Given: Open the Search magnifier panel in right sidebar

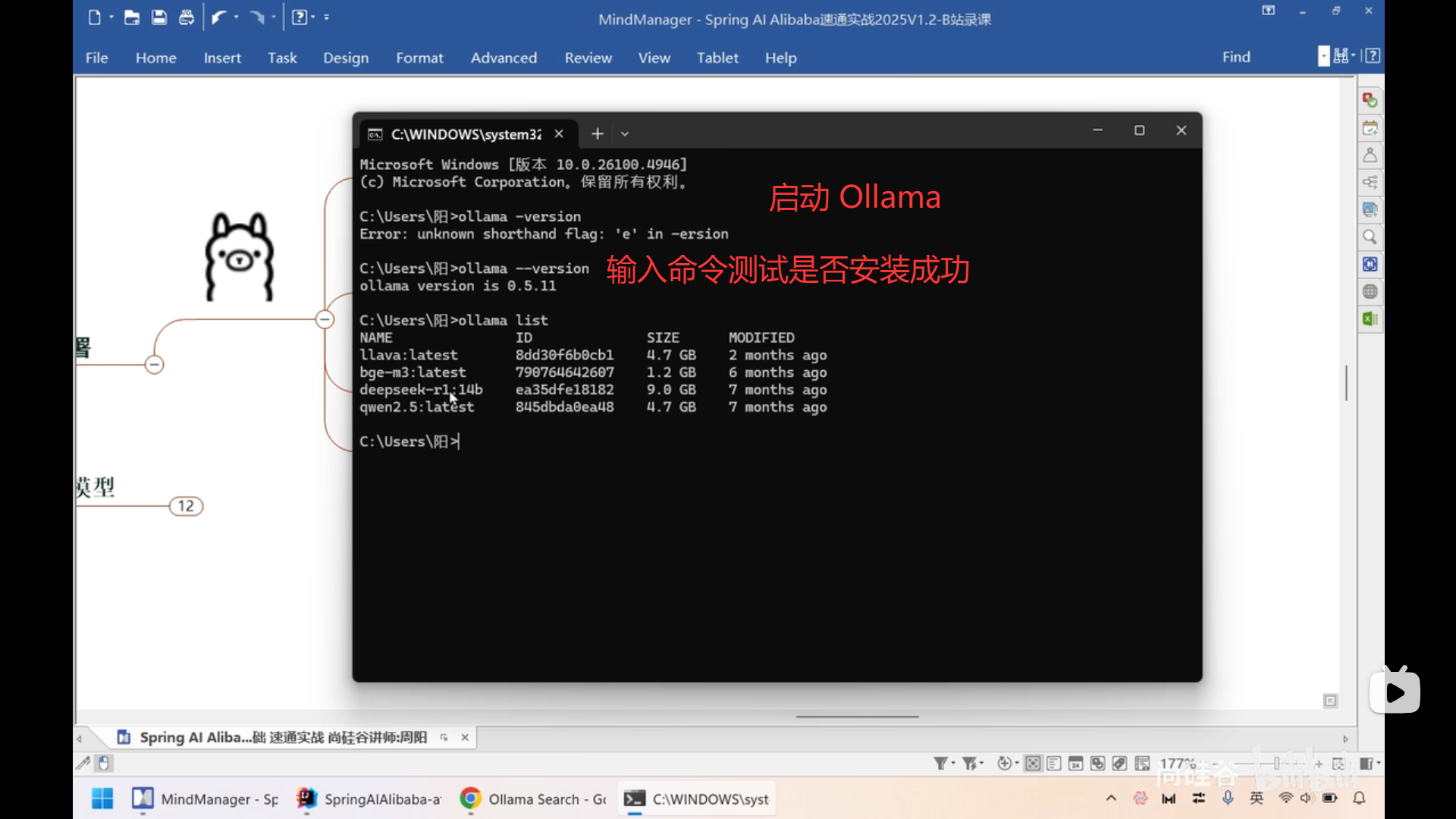Looking at the screenshot, I should 1370,237.
